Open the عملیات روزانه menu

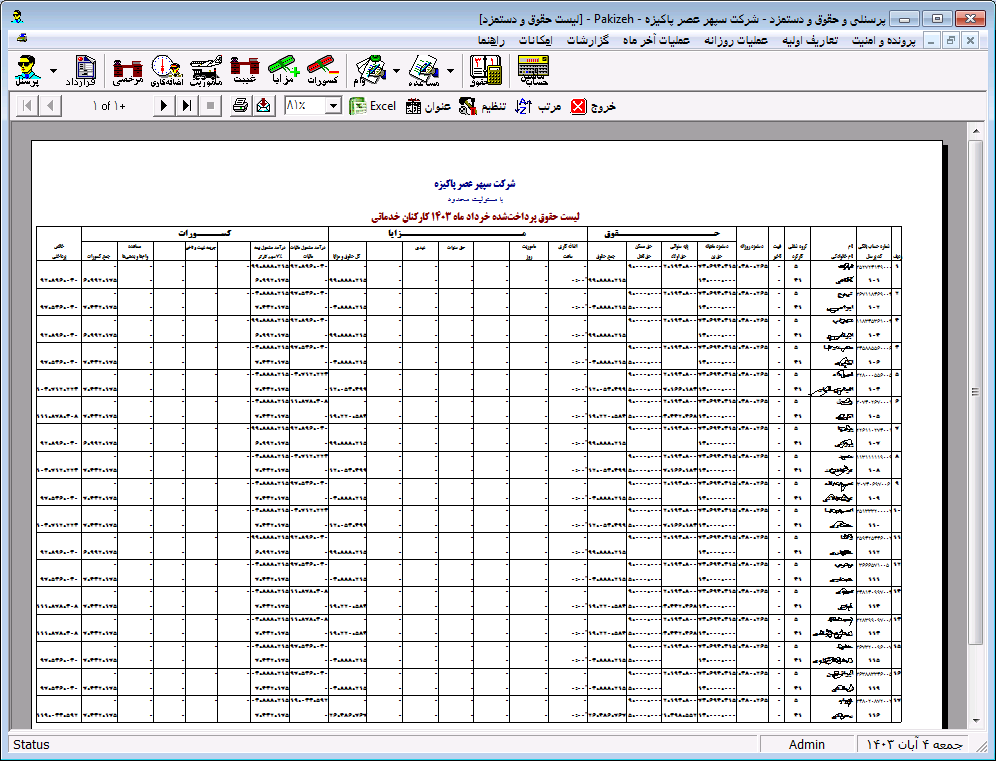(x=736, y=41)
